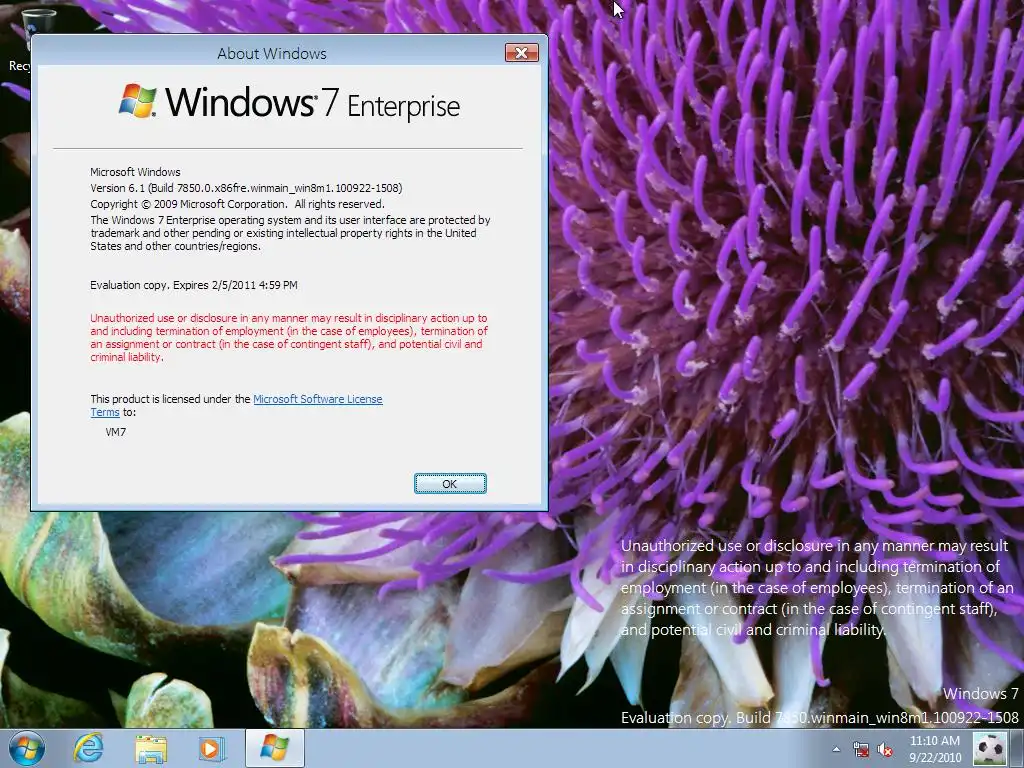The width and height of the screenshot is (1024, 768).
Task: Click OK in the About Windows dialog
Action: coord(450,484)
